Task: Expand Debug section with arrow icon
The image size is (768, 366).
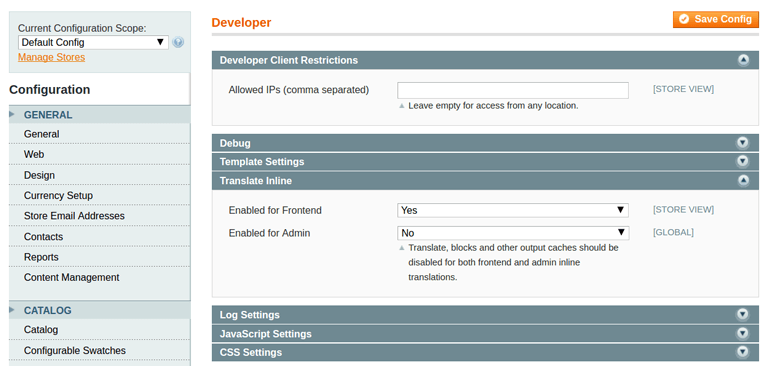Action: (x=743, y=143)
